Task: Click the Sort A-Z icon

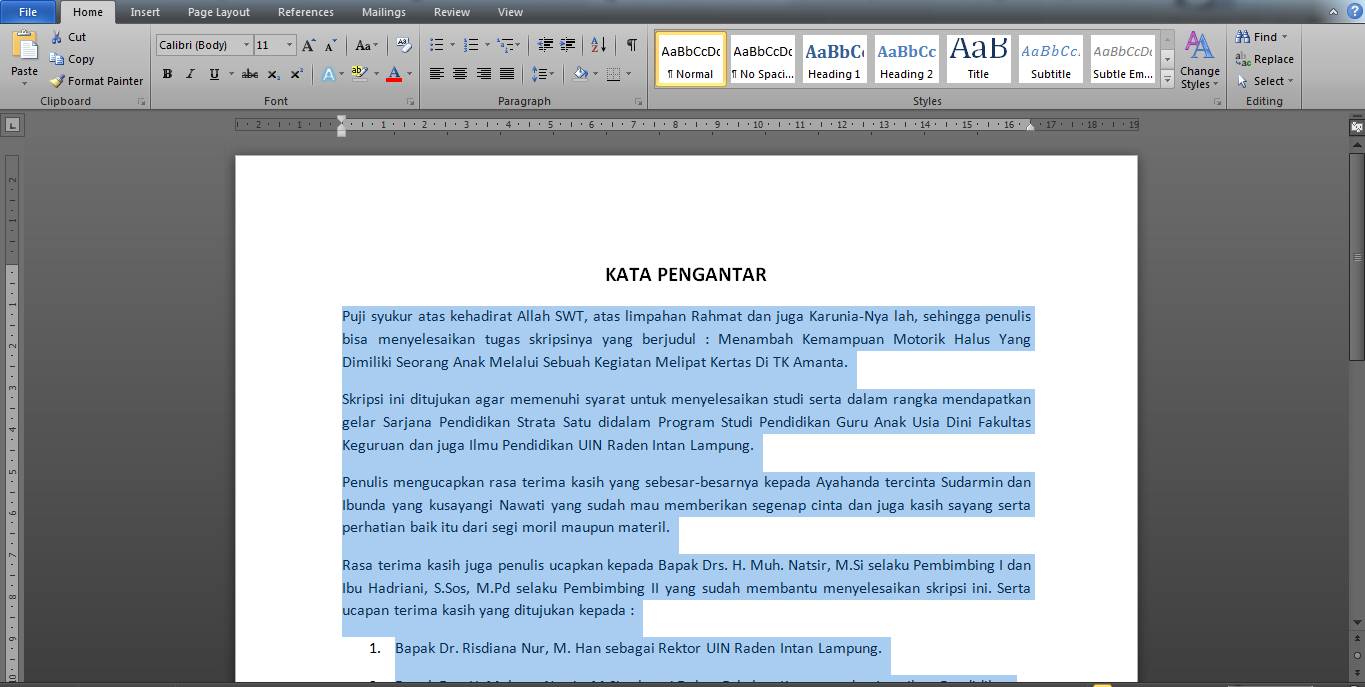Action: point(598,45)
